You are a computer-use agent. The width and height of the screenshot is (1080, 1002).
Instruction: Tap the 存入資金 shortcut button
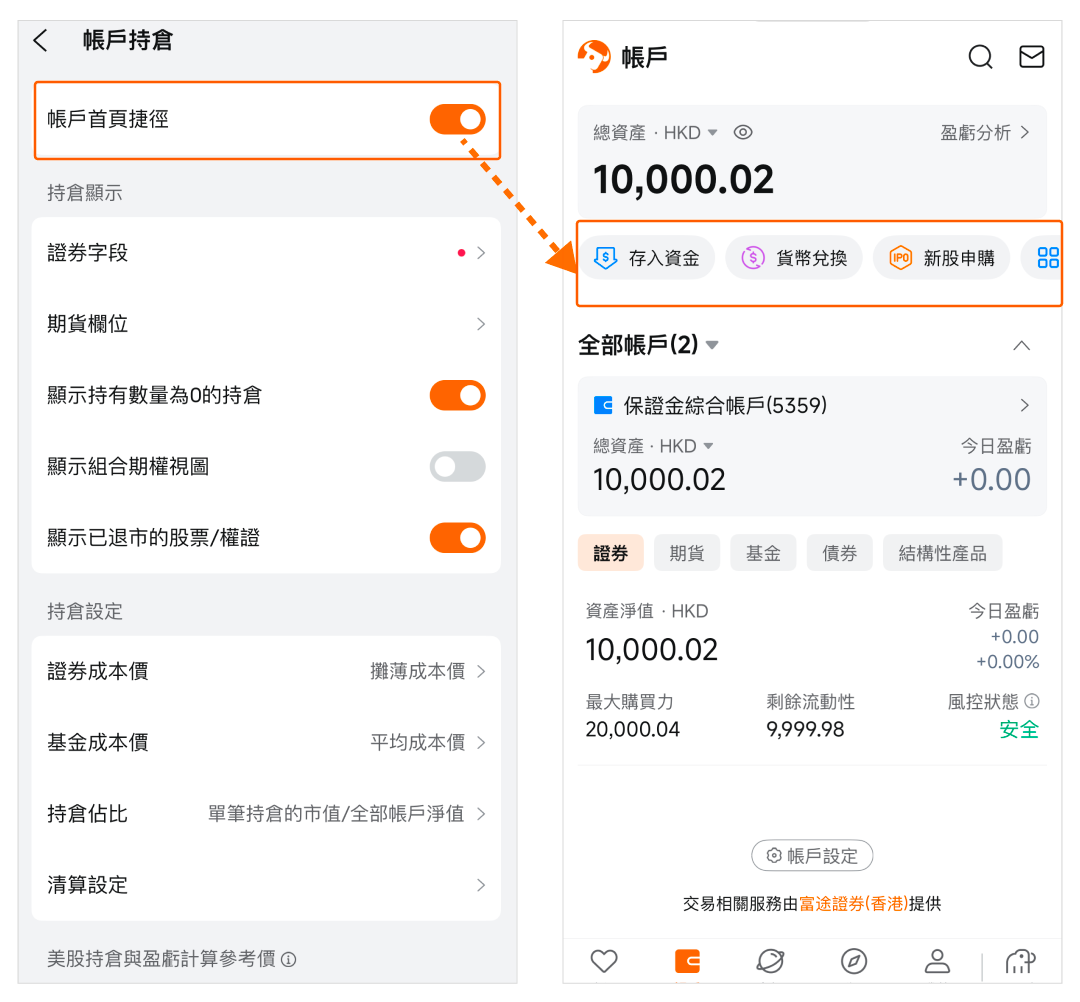[648, 258]
